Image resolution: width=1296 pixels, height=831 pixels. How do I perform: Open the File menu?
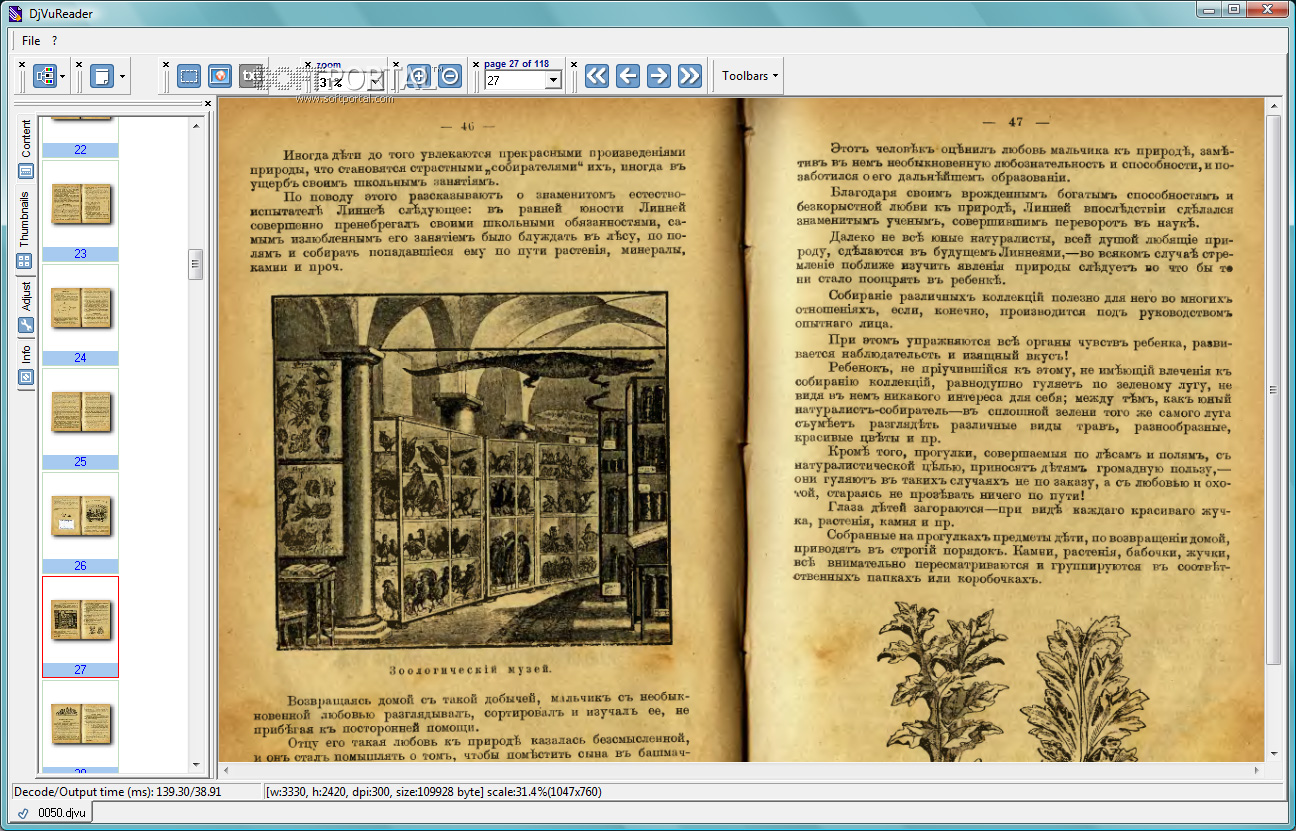(x=31, y=41)
